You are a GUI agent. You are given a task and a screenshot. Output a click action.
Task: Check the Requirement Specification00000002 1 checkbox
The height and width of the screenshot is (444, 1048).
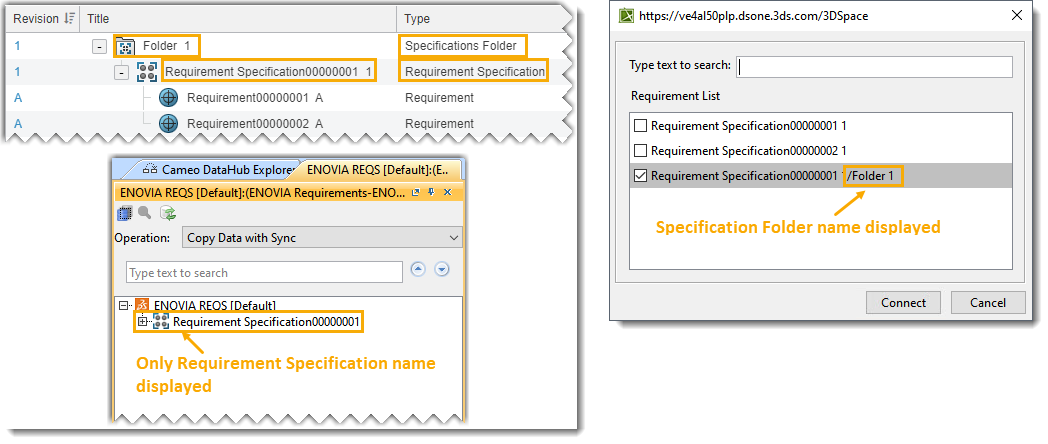640,150
